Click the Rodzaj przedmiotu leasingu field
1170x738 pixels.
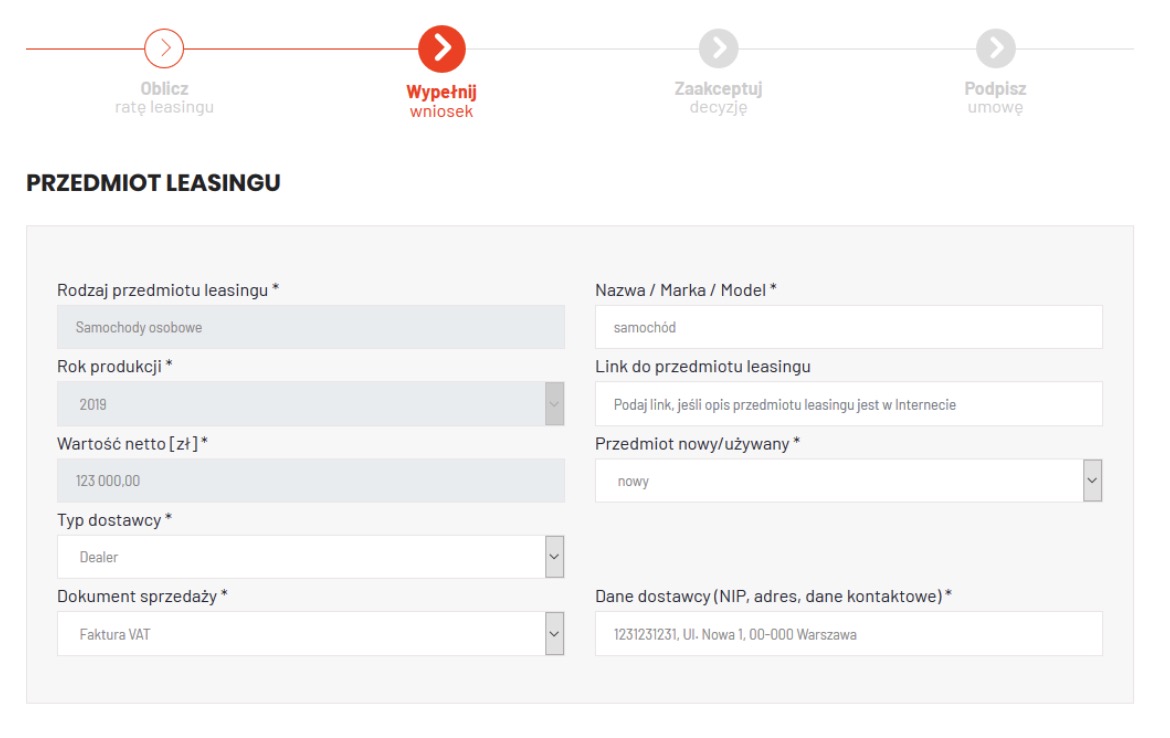point(310,327)
